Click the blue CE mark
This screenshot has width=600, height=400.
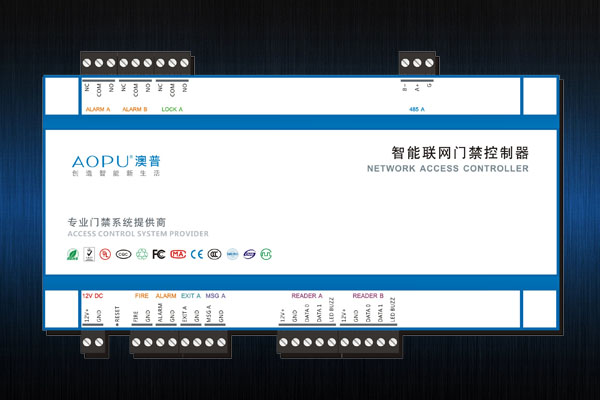coord(197,254)
